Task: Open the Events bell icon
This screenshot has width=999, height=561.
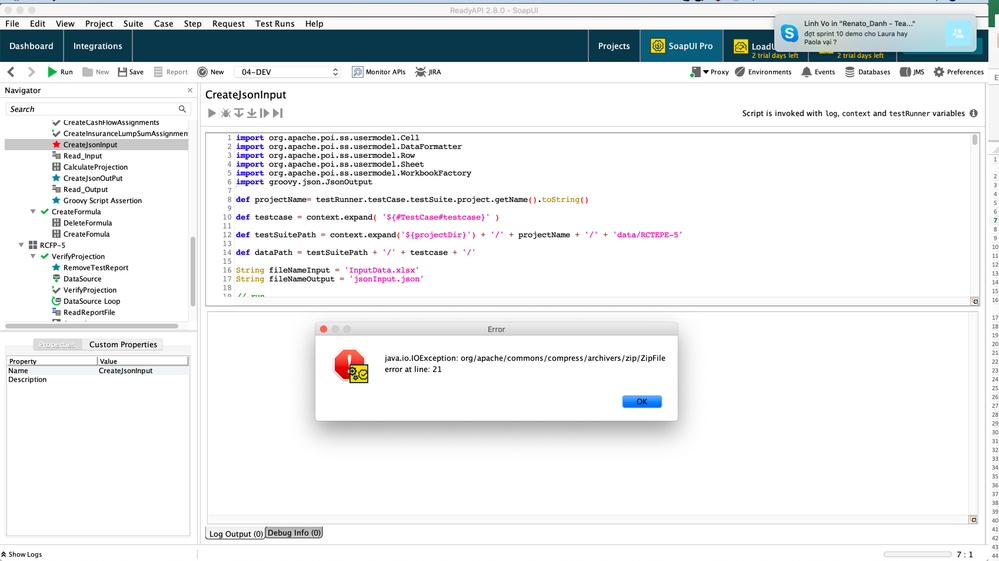Action: click(x=806, y=72)
